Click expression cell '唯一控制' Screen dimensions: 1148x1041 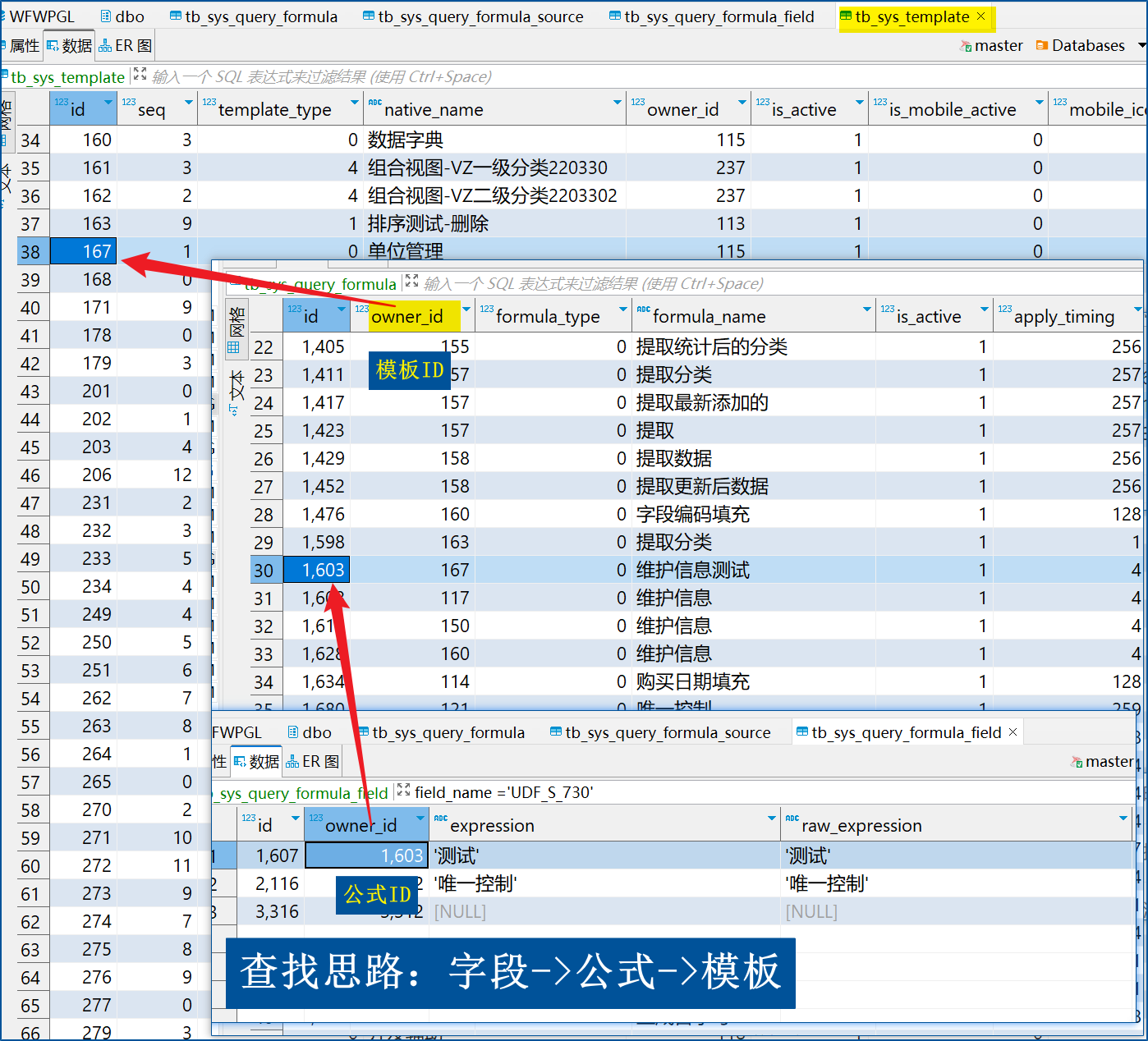604,883
